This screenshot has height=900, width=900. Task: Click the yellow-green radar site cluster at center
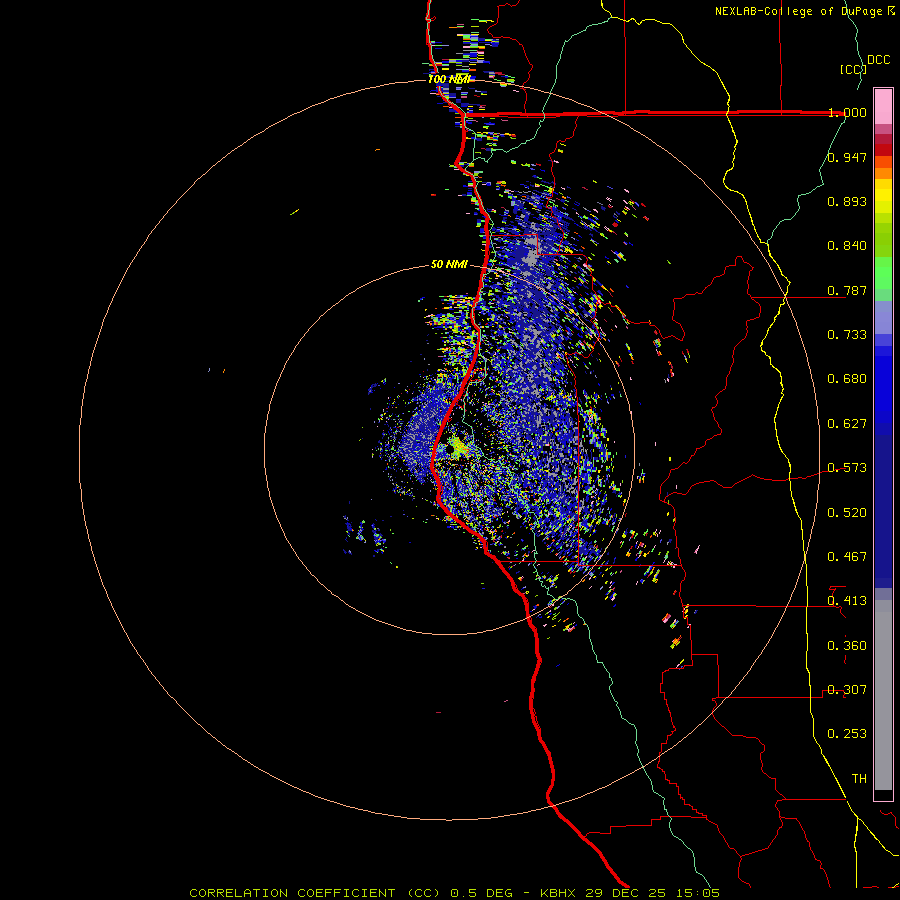click(457, 448)
